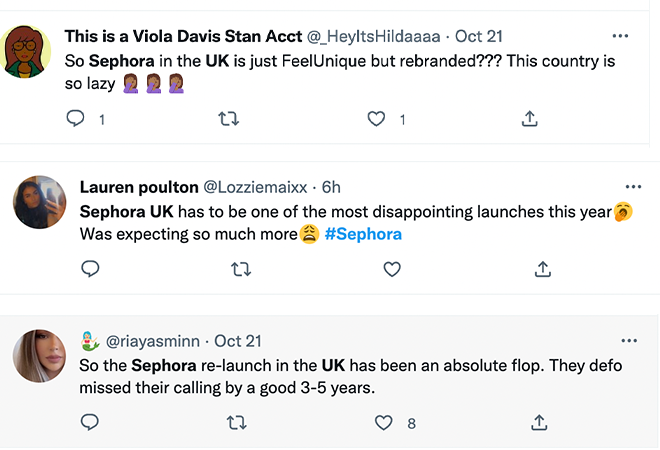Open more options on Lauren poulton's tweet
The width and height of the screenshot is (660, 450).
pyautogui.click(x=632, y=187)
